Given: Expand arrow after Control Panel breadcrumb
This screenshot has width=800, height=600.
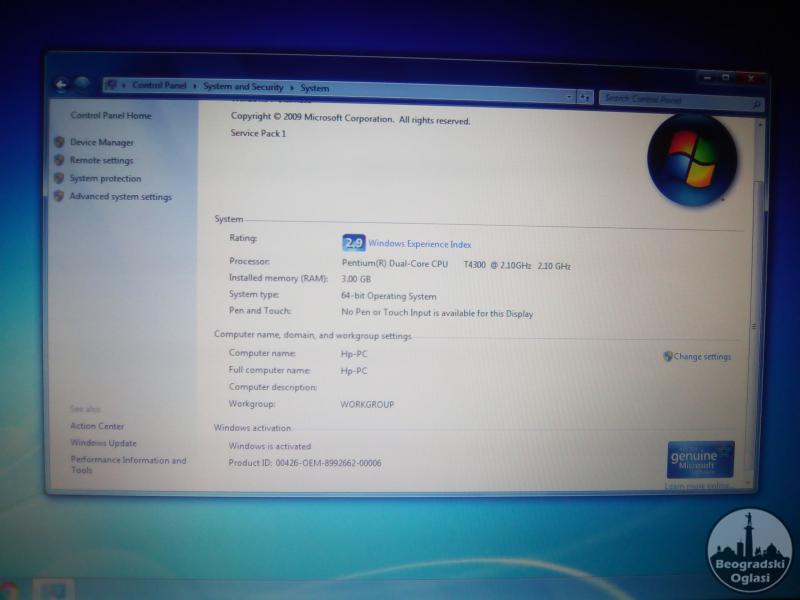Looking at the screenshot, I should [x=195, y=86].
